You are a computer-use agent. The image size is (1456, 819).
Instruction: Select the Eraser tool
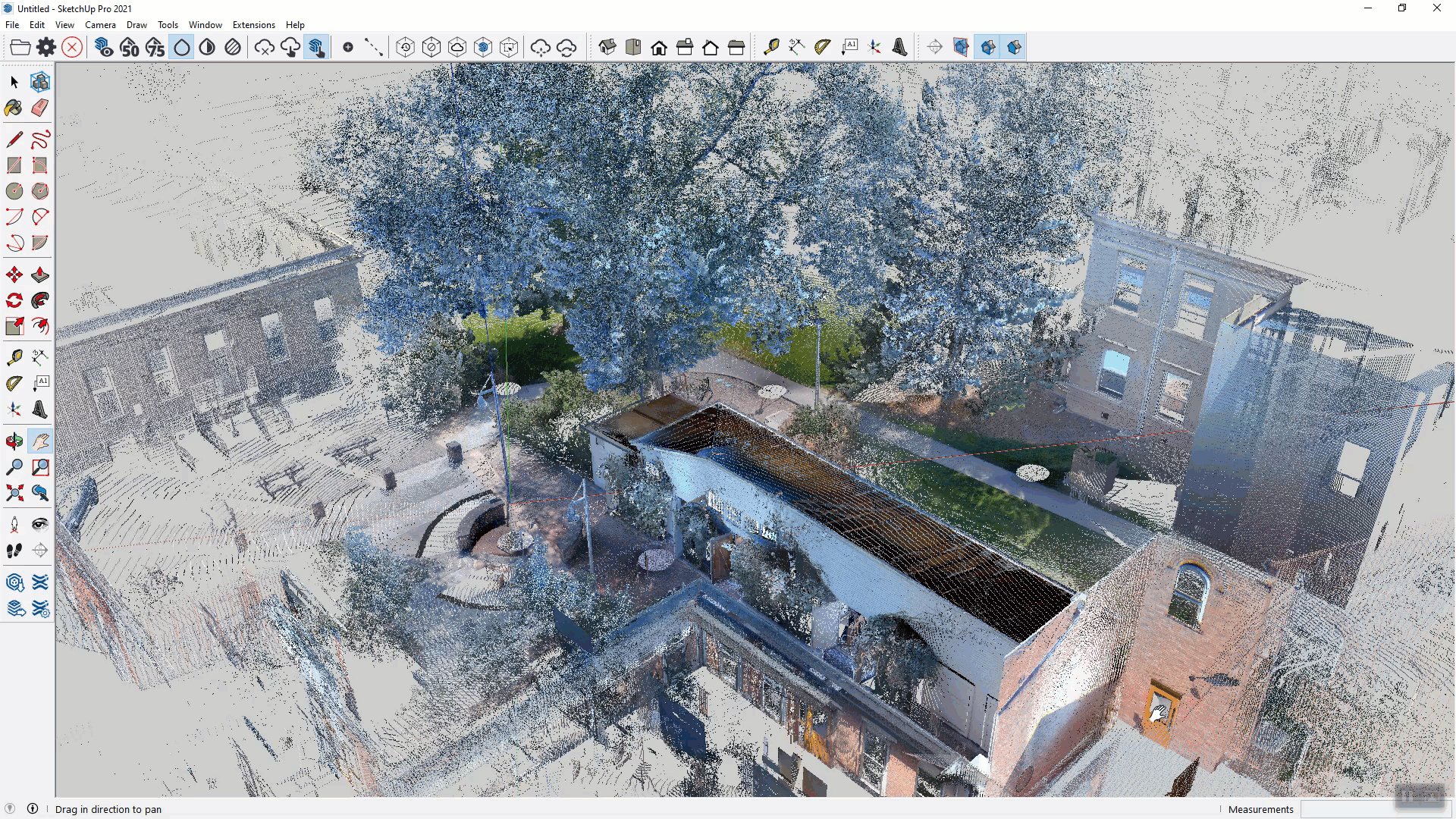click(39, 108)
